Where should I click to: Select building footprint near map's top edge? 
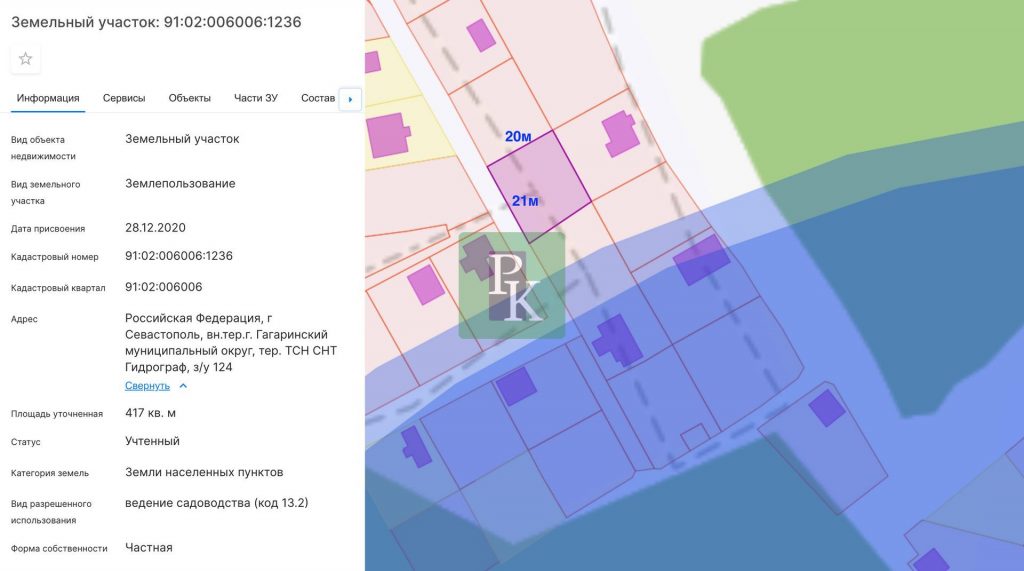(482, 35)
